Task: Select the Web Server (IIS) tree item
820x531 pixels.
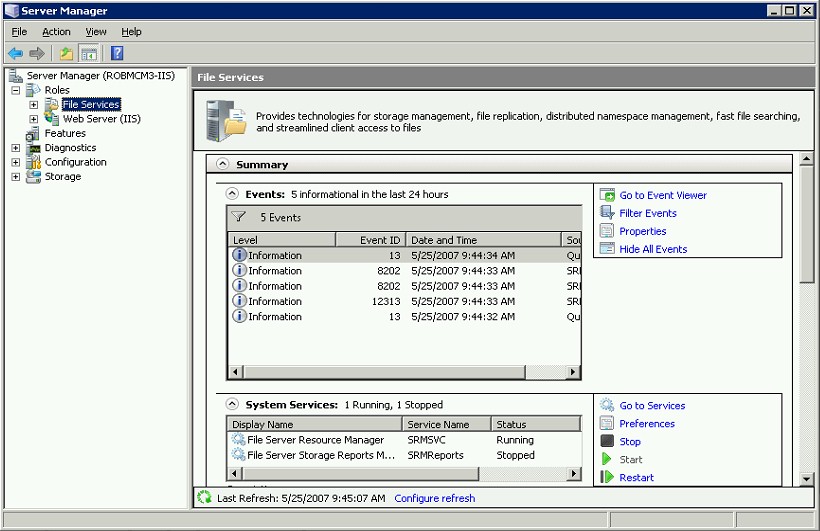Action: pos(101,119)
